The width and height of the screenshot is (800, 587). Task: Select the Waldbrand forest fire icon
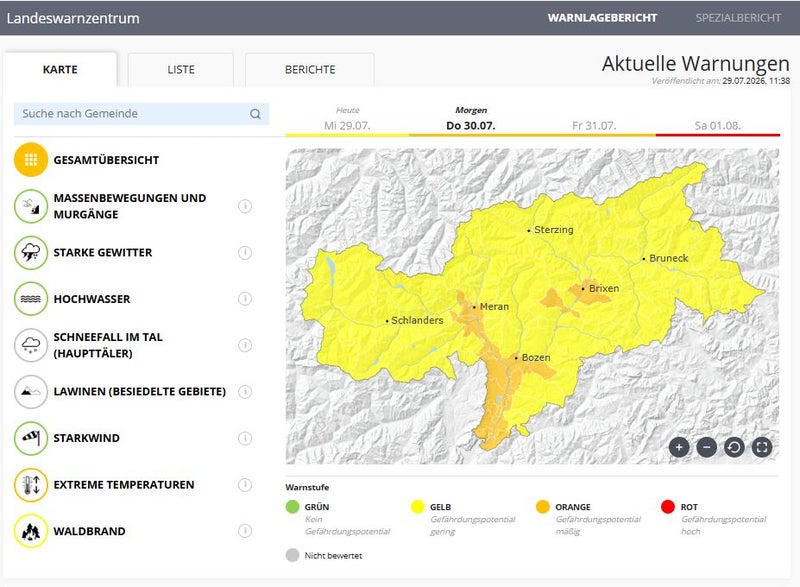tap(31, 531)
